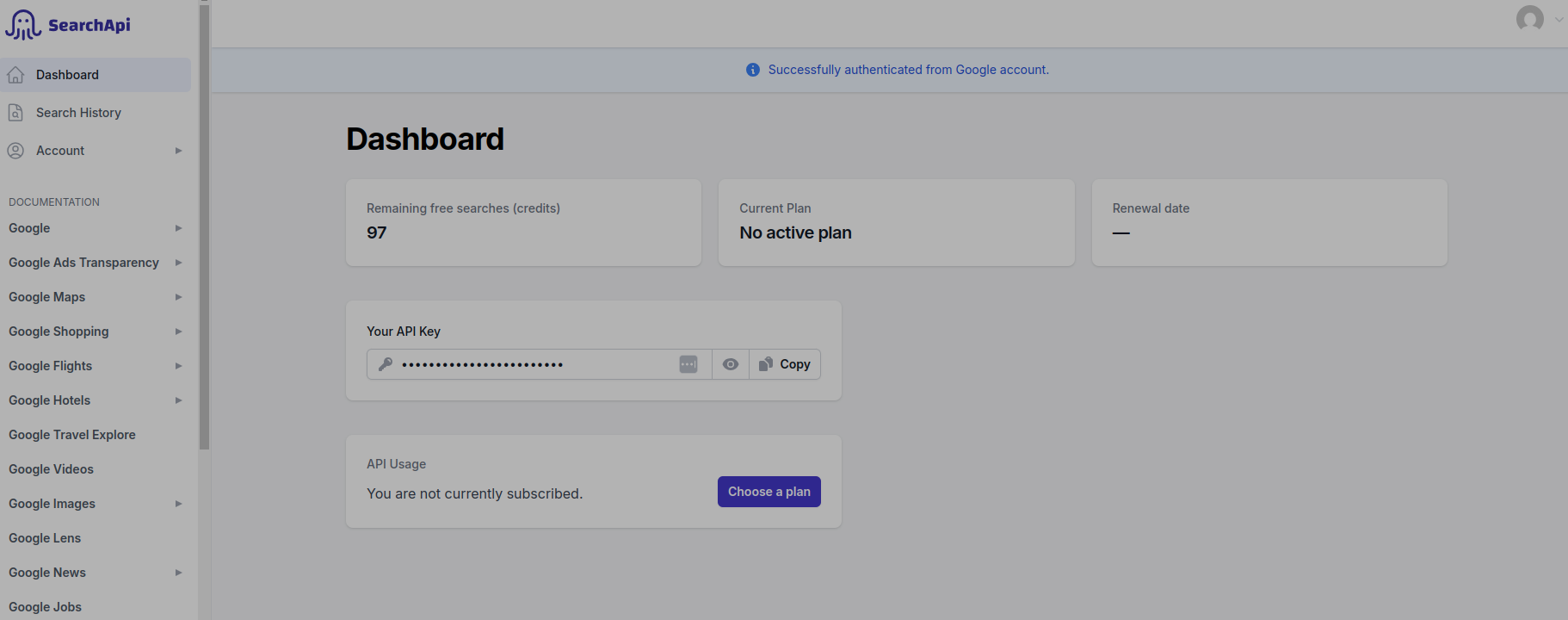
Task: Click the masked API key input field
Action: (x=540, y=364)
